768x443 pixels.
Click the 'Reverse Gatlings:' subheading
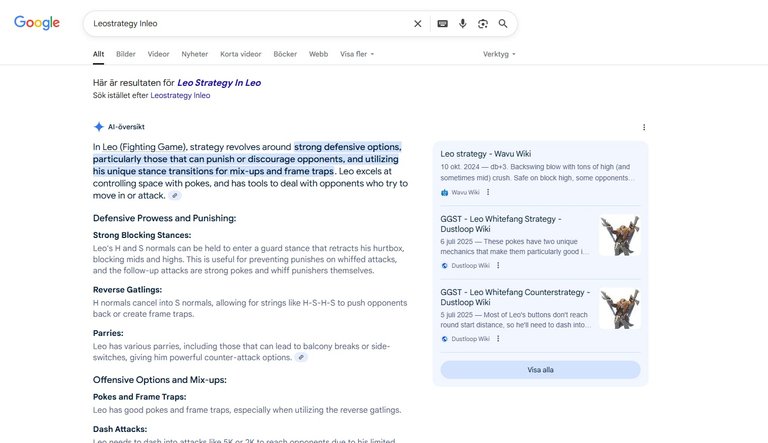point(127,290)
